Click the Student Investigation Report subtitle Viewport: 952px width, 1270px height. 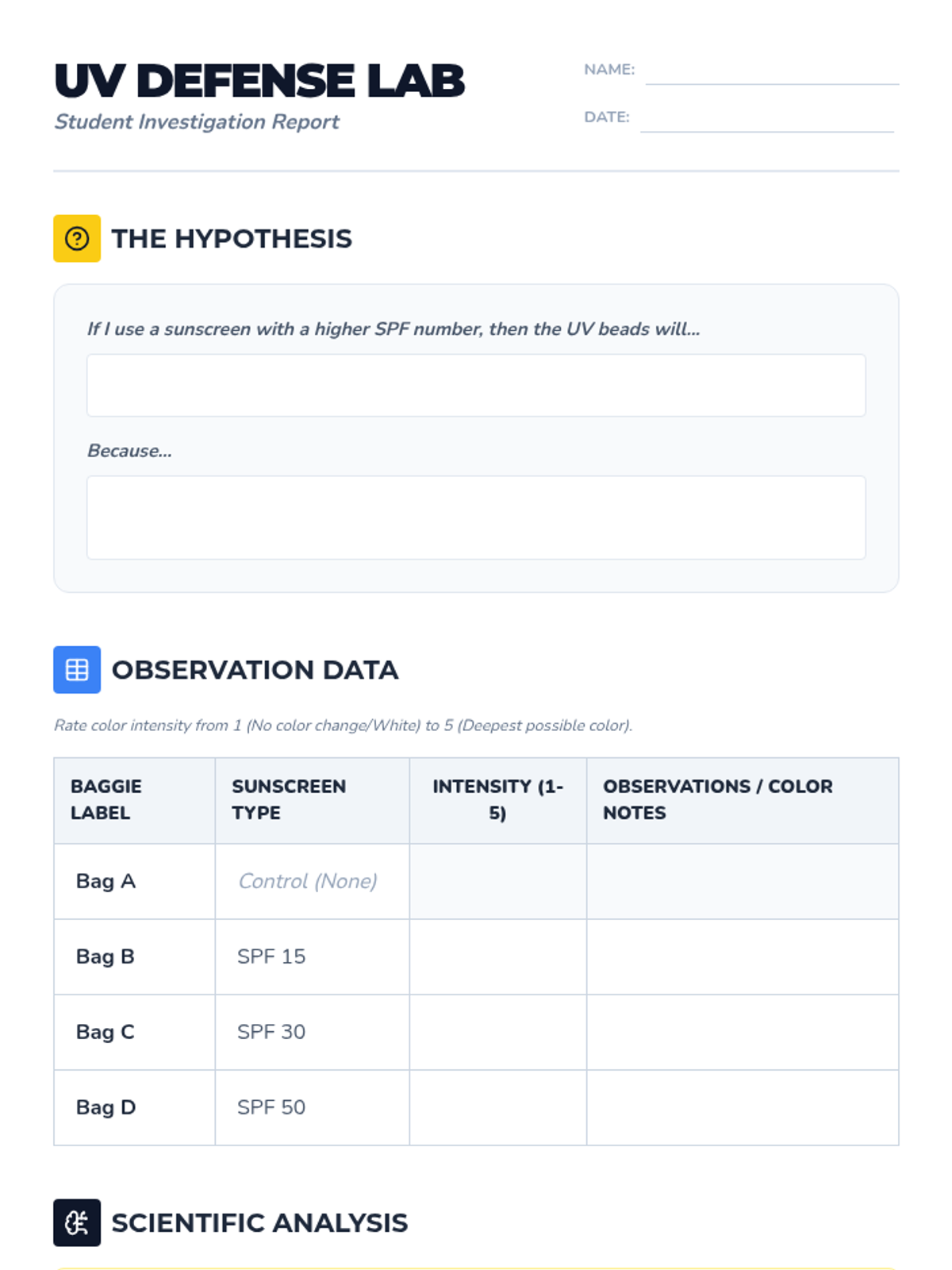pyautogui.click(x=197, y=121)
